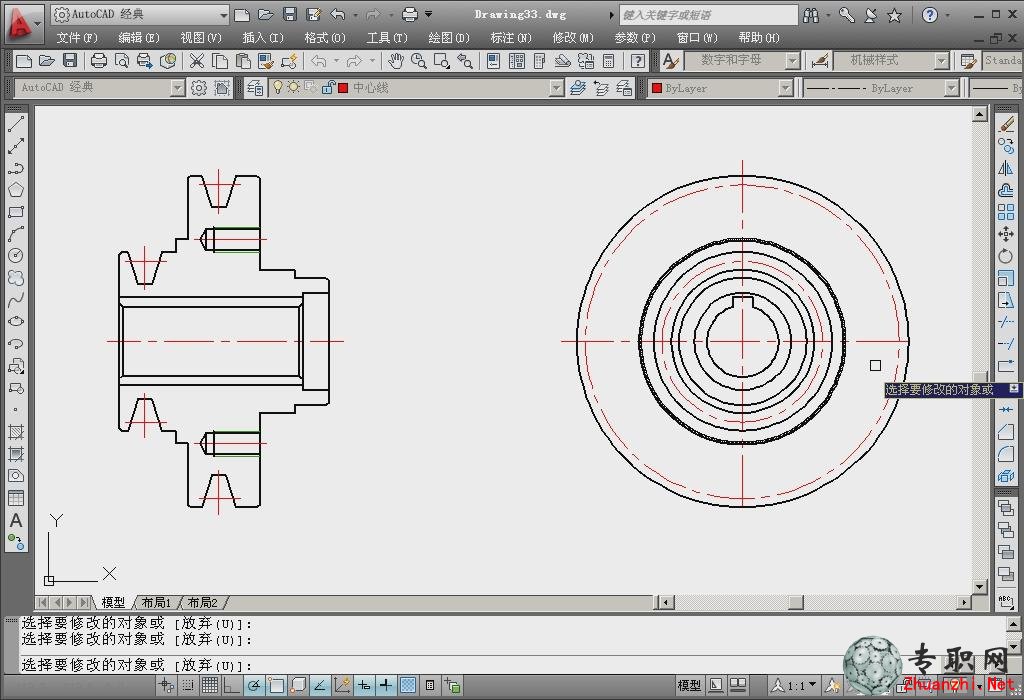Open the Dimension Style manager icon

point(820,61)
